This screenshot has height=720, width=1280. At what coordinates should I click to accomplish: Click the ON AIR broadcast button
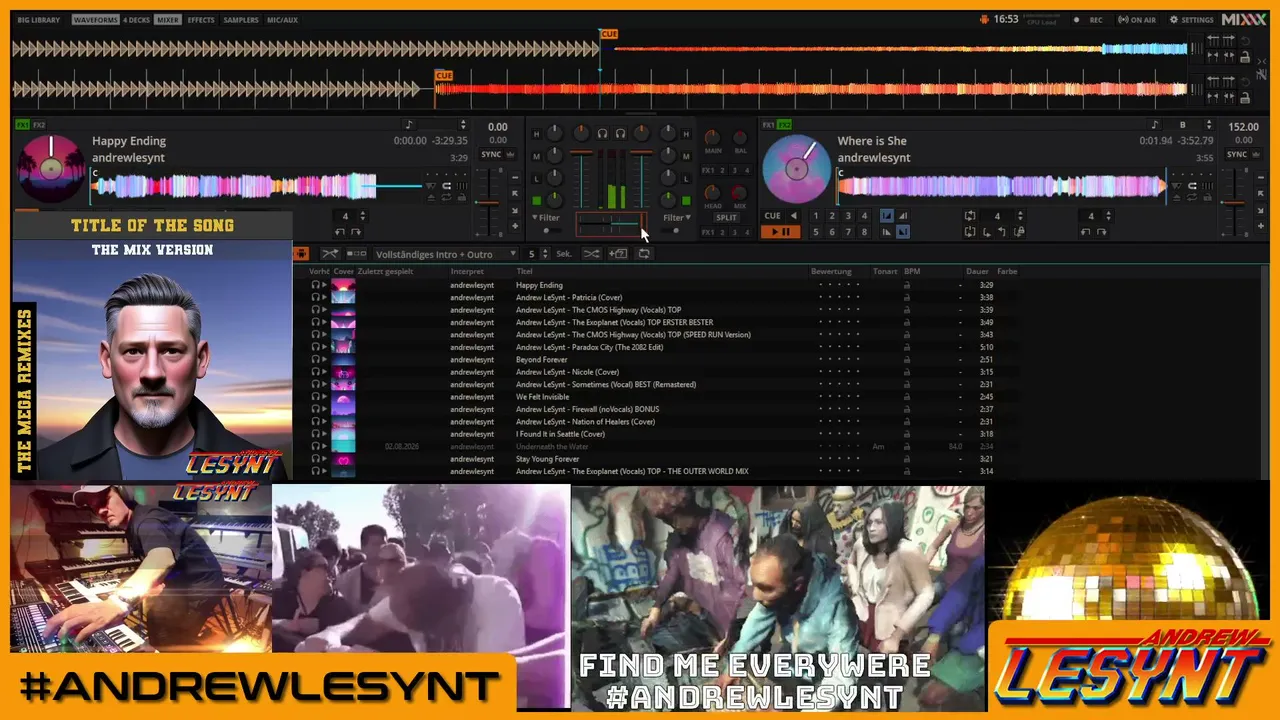click(1136, 20)
